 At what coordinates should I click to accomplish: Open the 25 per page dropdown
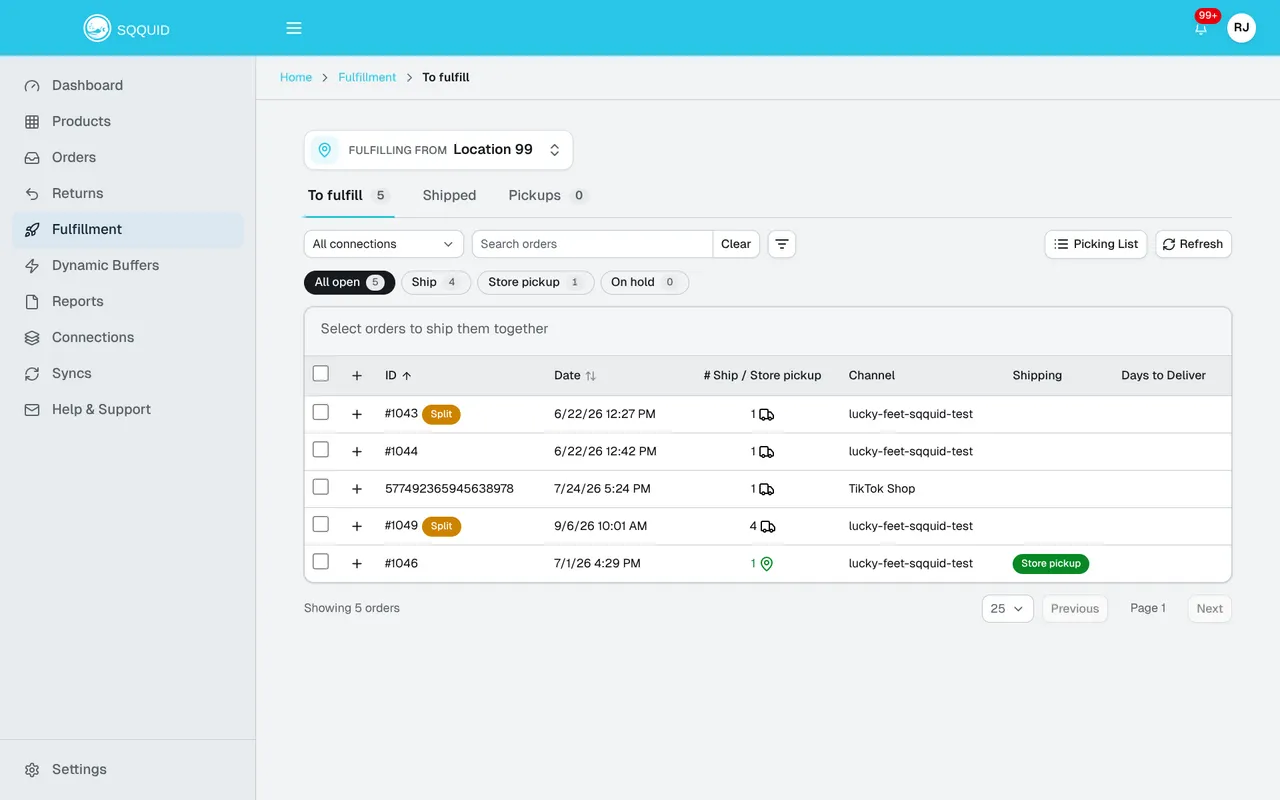1008,608
